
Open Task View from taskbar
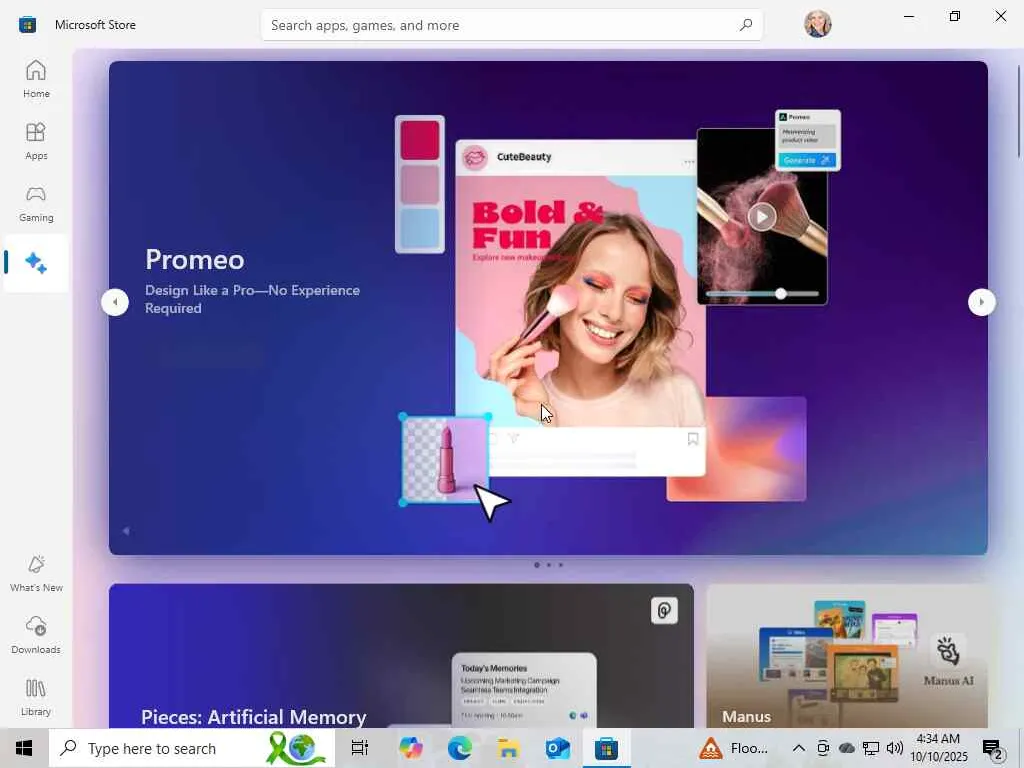[x=360, y=748]
